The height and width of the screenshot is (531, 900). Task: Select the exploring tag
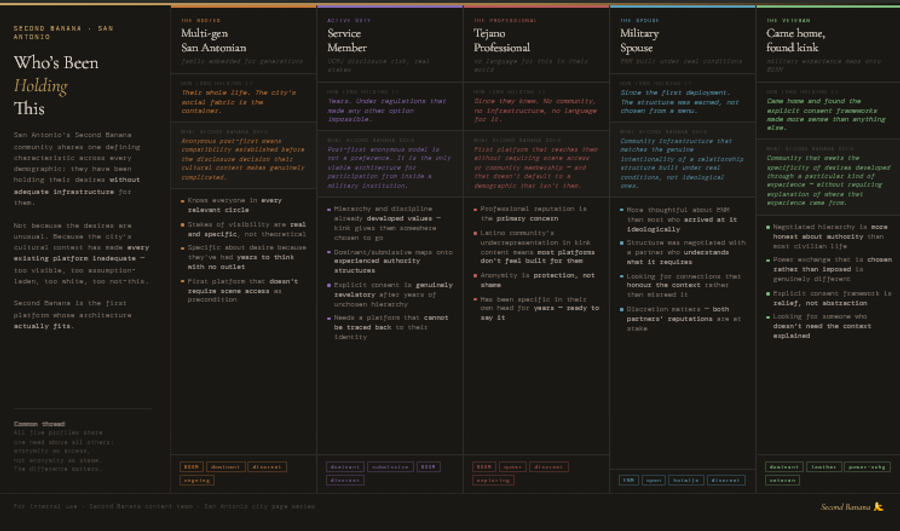(x=493, y=480)
